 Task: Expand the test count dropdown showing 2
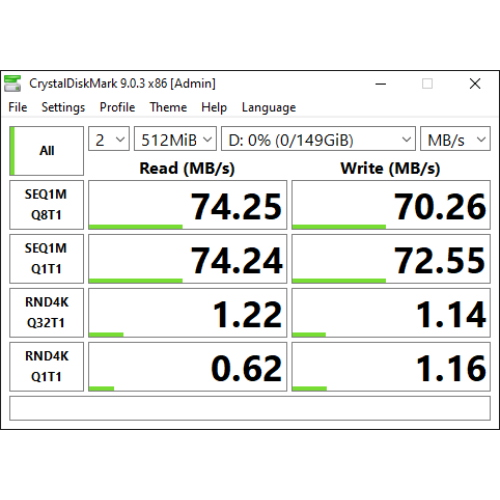click(x=109, y=139)
